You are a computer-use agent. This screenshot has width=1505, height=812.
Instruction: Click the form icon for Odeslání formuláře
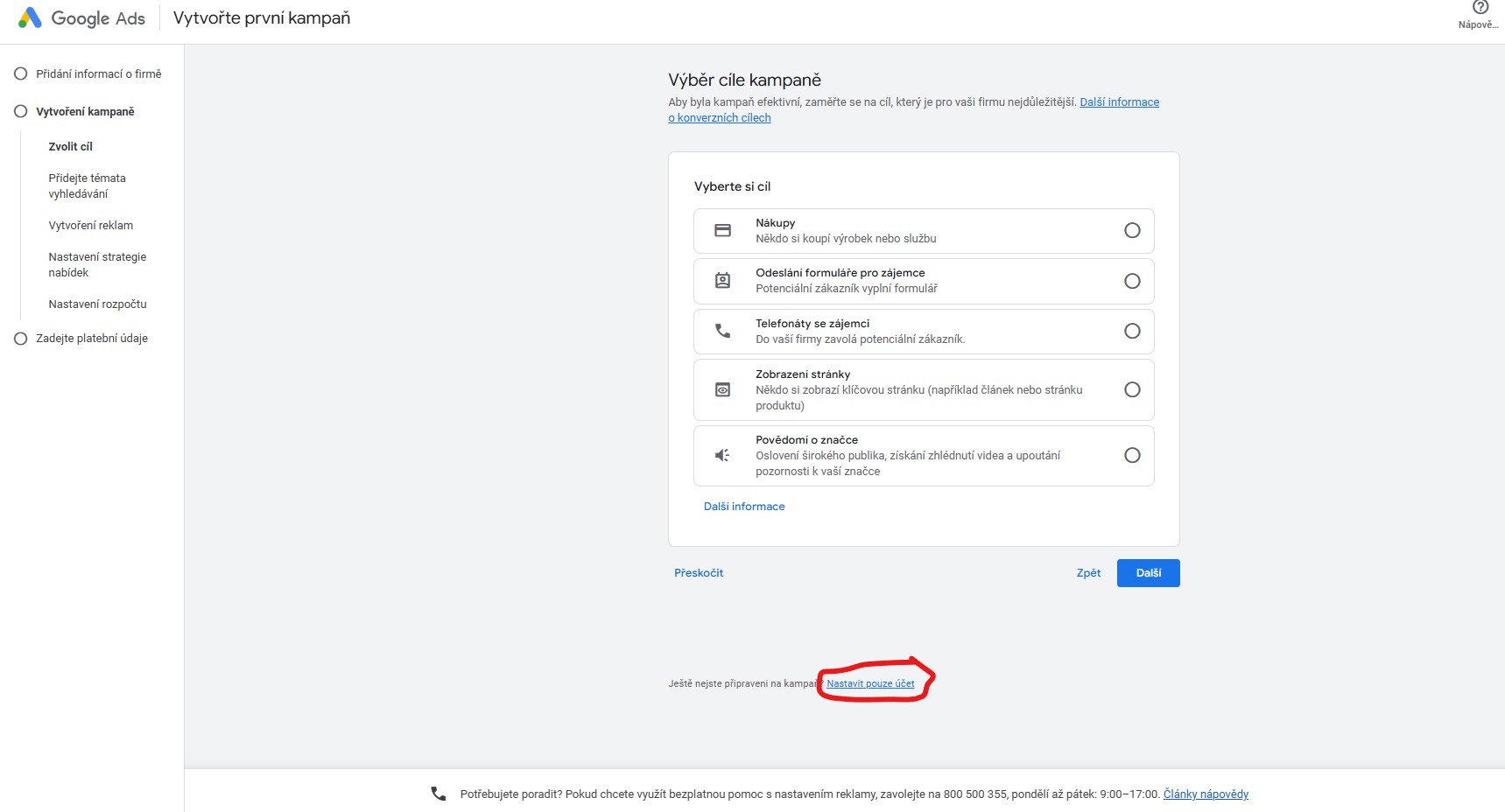[x=722, y=281]
